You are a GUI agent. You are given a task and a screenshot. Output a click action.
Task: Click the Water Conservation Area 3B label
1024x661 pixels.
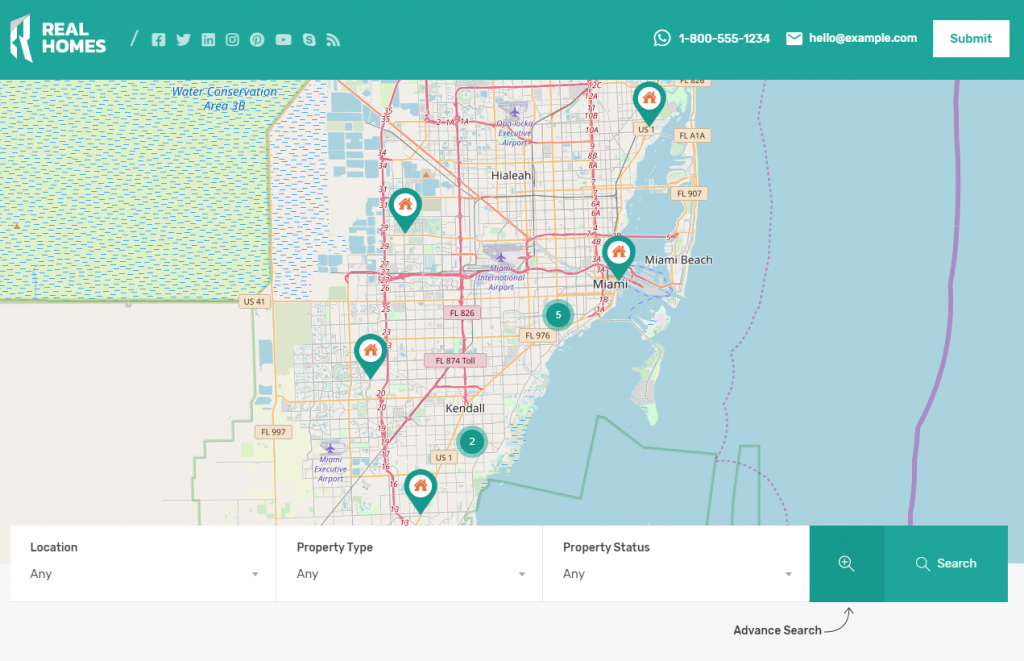(224, 99)
